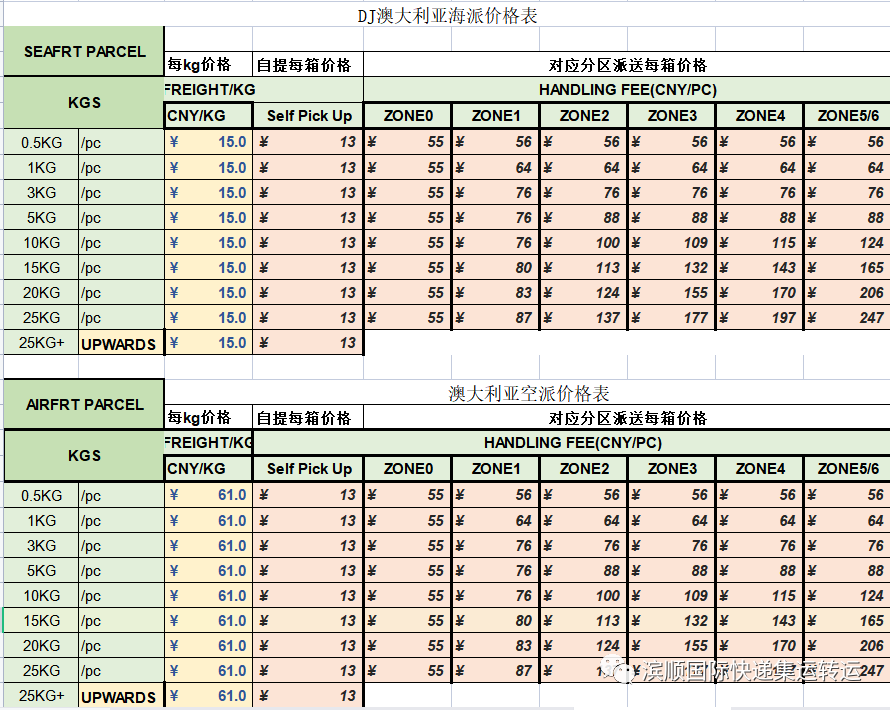890x710 pixels.
Task: Select air table 15KG ZONE2 value 113
Action: [x=583, y=620]
